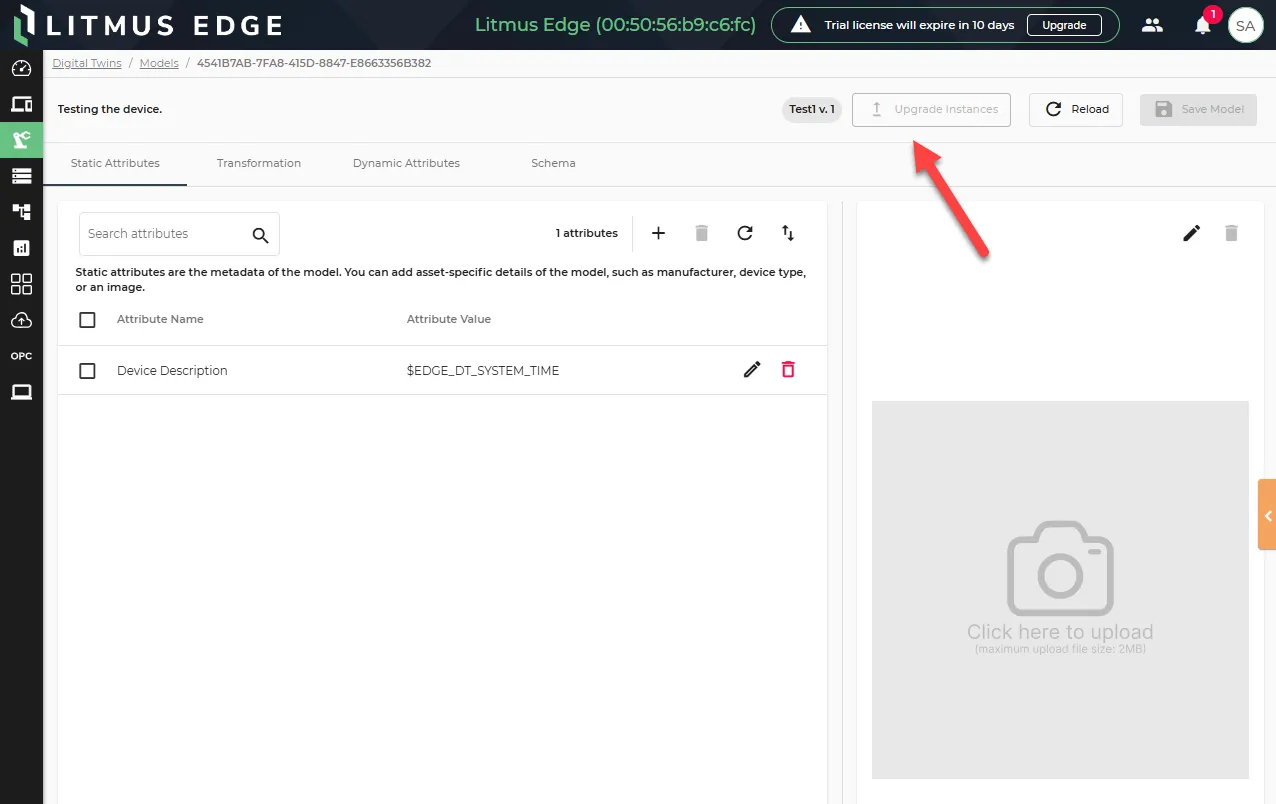
Task: Edit the Device Description attribute
Action: pos(752,370)
